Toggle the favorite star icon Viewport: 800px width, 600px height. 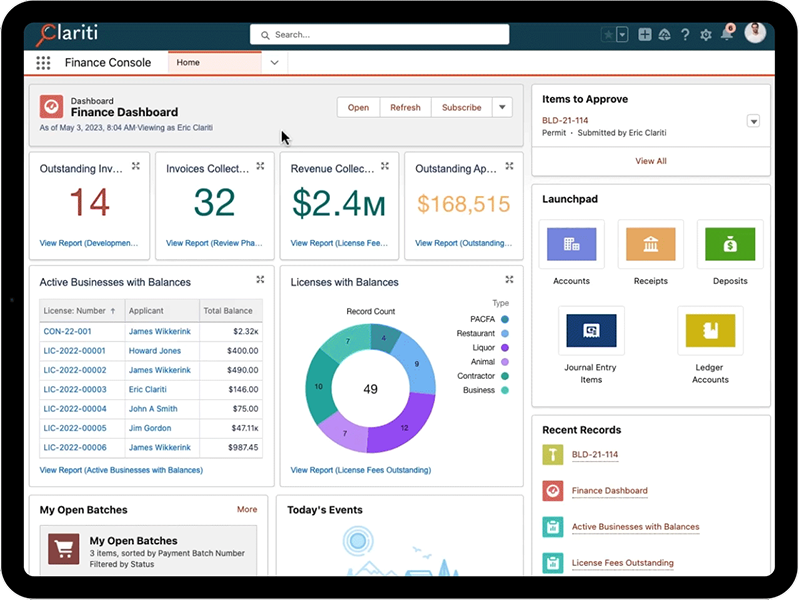click(x=610, y=33)
